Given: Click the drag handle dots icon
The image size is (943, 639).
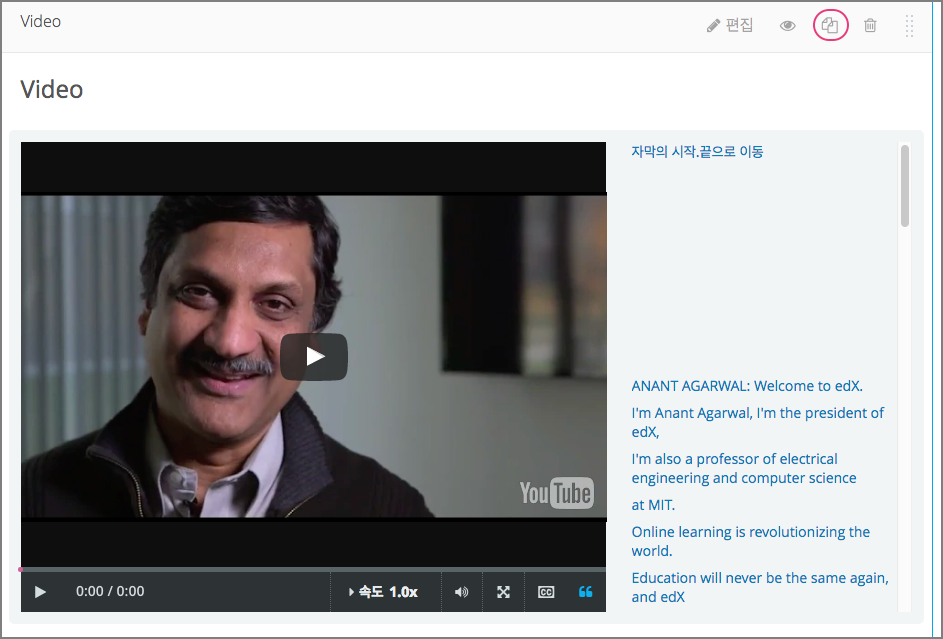Looking at the screenshot, I should click(909, 26).
